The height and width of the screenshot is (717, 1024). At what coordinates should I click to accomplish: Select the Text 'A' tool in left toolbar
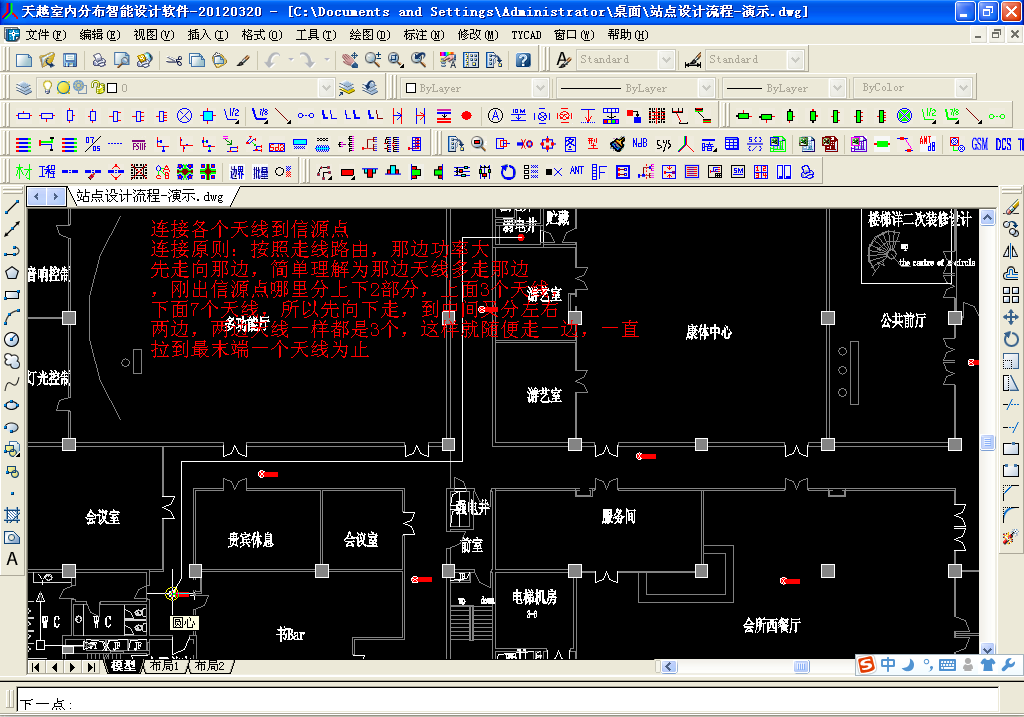pos(12,559)
